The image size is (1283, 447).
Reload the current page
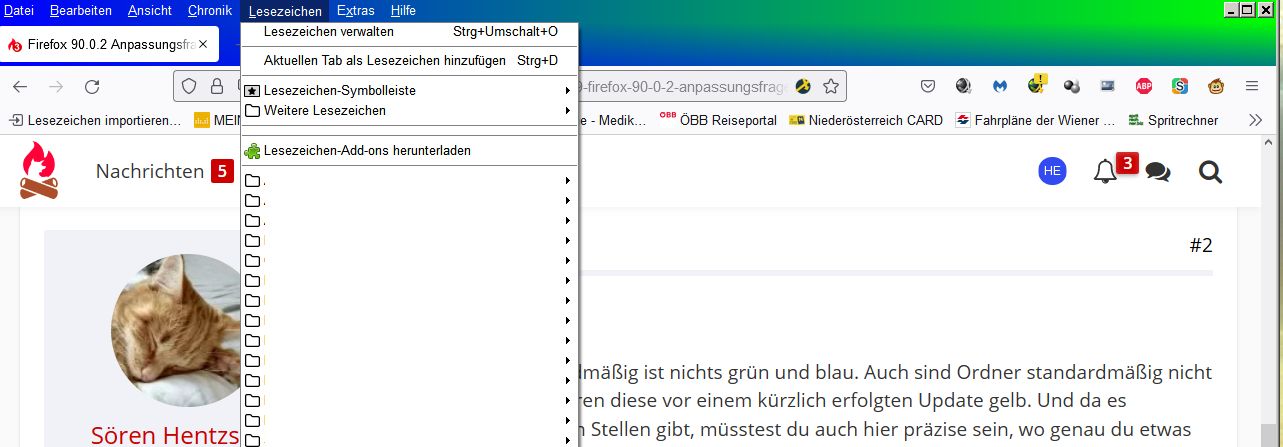pos(92,86)
